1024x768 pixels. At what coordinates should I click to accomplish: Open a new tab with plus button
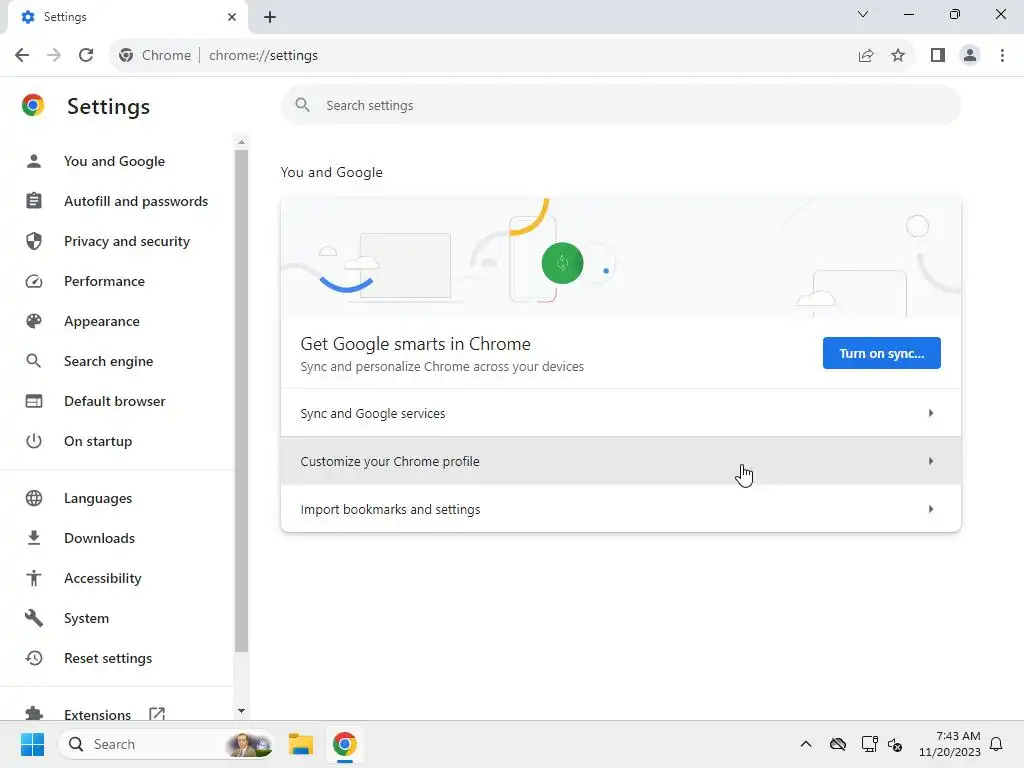point(270,17)
